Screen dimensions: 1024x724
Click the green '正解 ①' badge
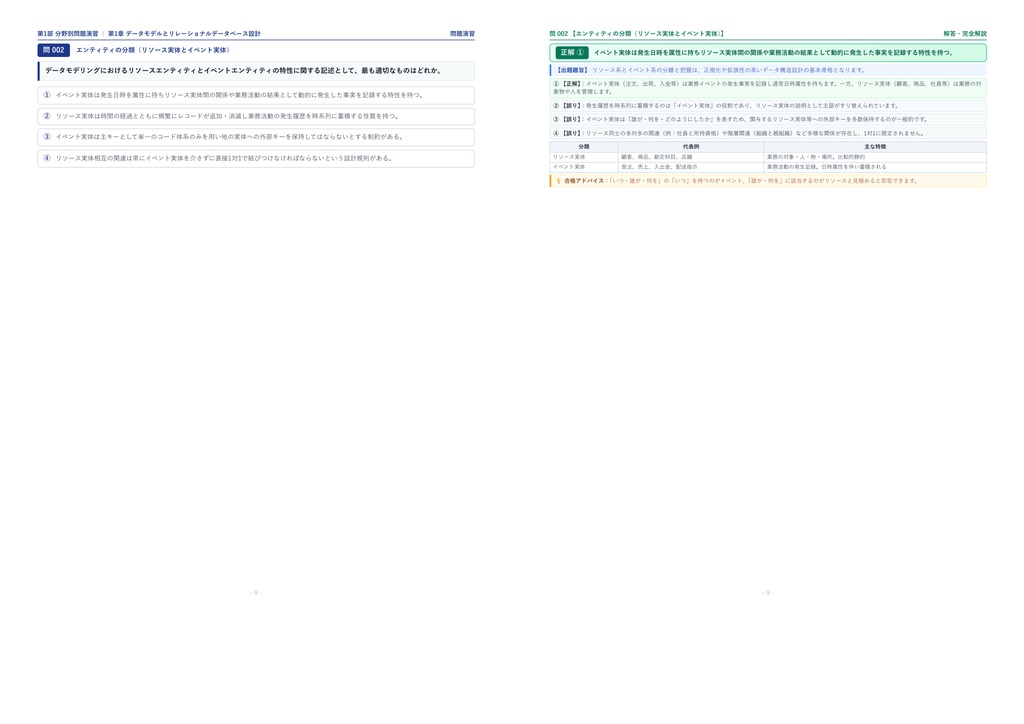572,53
